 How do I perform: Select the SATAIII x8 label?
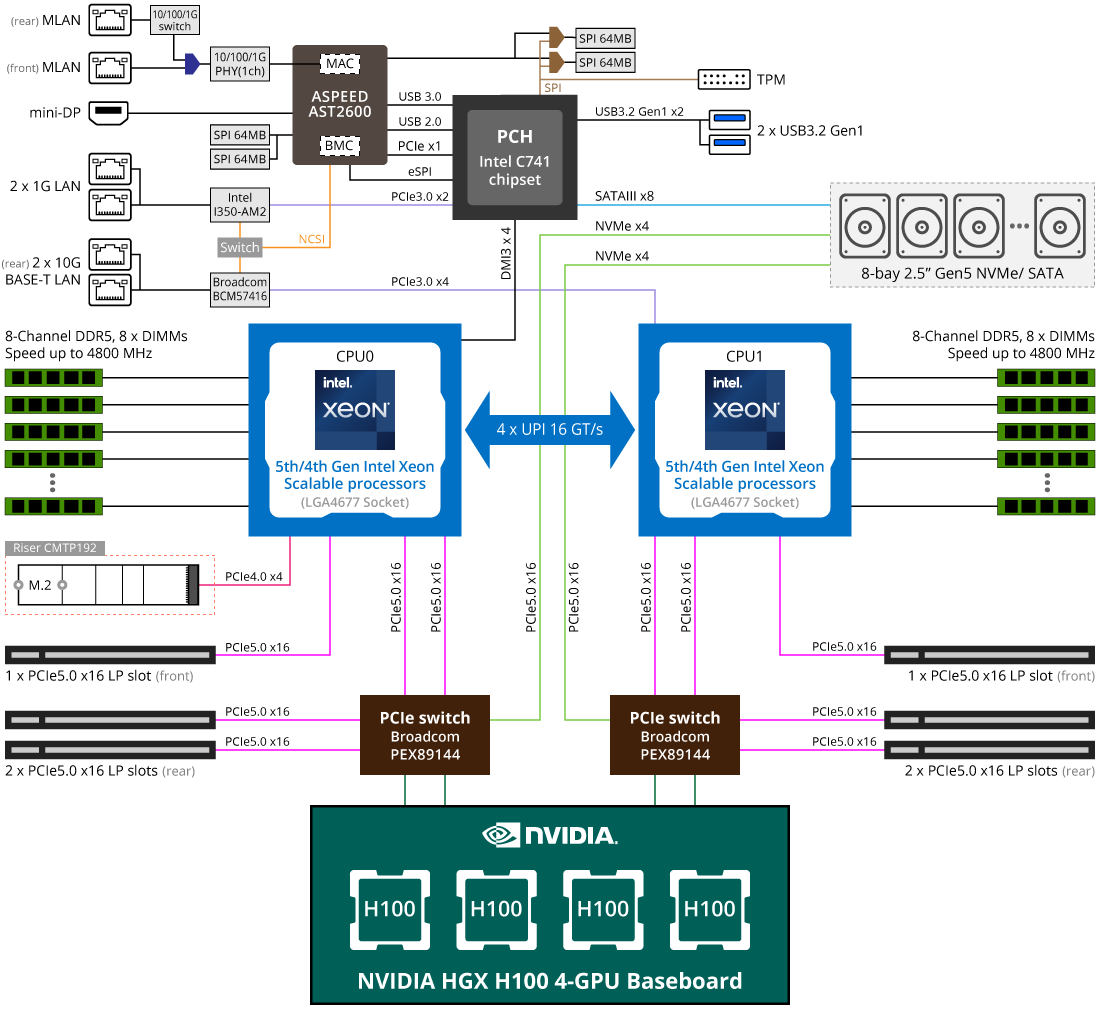(x=624, y=196)
